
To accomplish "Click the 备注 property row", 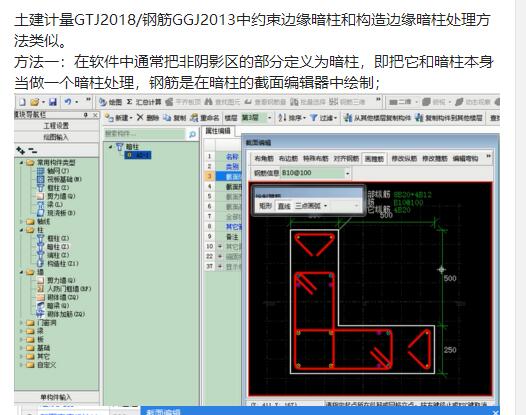I will (x=223, y=237).
